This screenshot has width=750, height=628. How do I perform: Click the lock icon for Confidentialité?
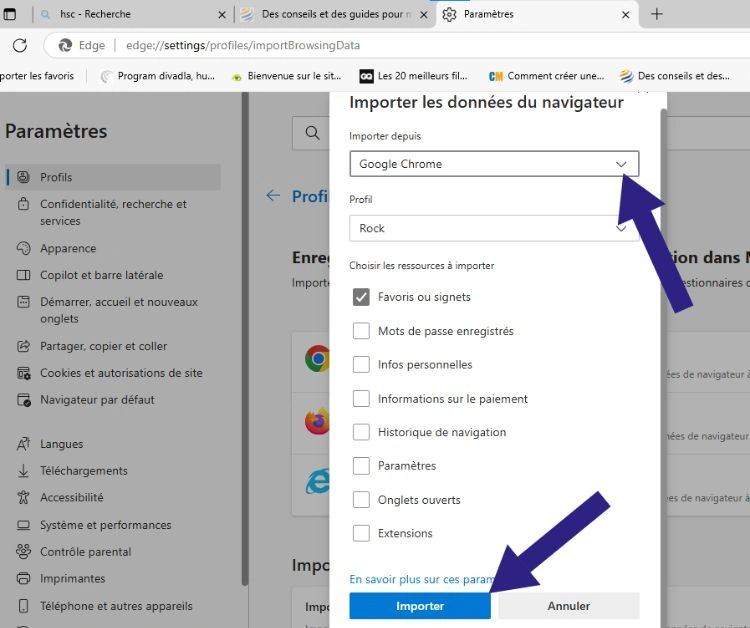click(23, 204)
